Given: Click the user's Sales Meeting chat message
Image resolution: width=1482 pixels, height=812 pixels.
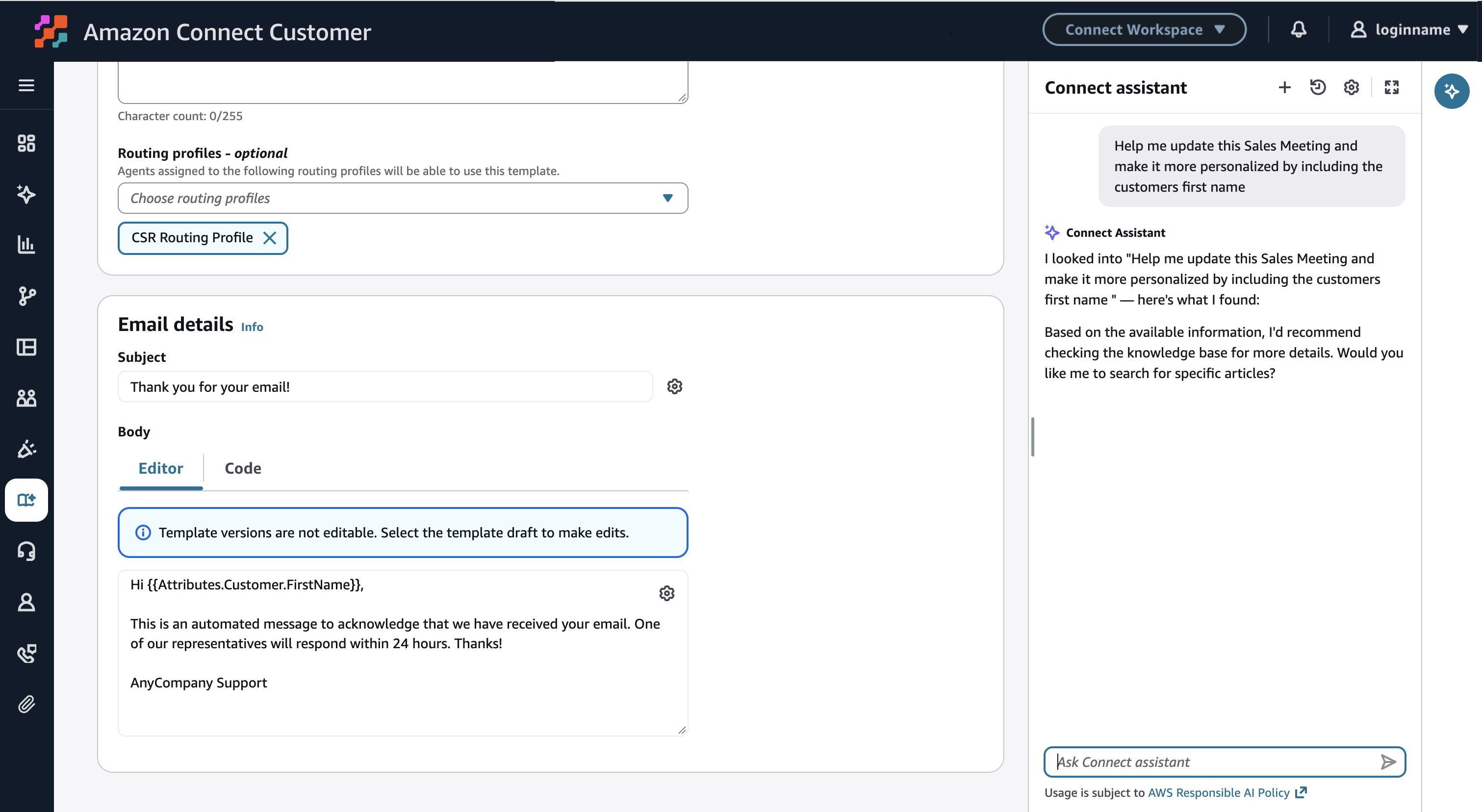Looking at the screenshot, I should pyautogui.click(x=1252, y=166).
